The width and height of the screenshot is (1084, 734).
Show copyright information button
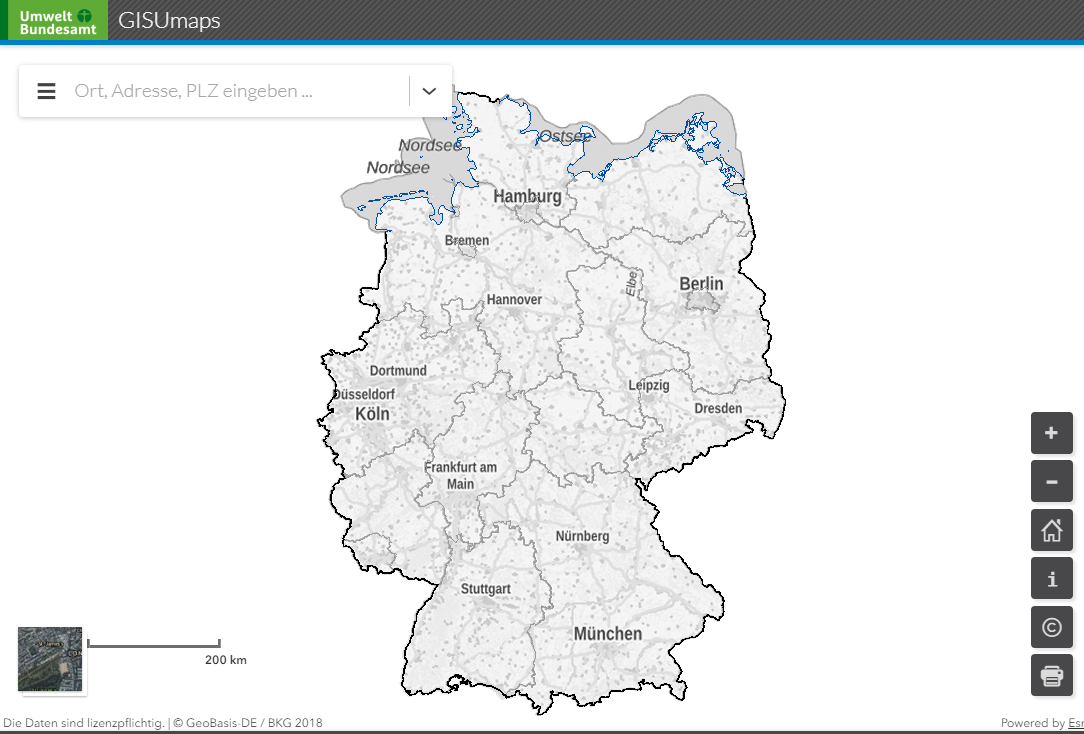[x=1051, y=627]
